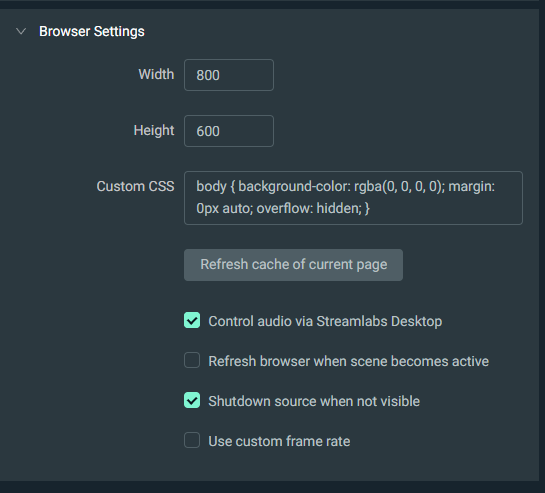Screen dimensions: 545x493
Task: Click inside the Custom CSS text area
Action: (x=353, y=198)
